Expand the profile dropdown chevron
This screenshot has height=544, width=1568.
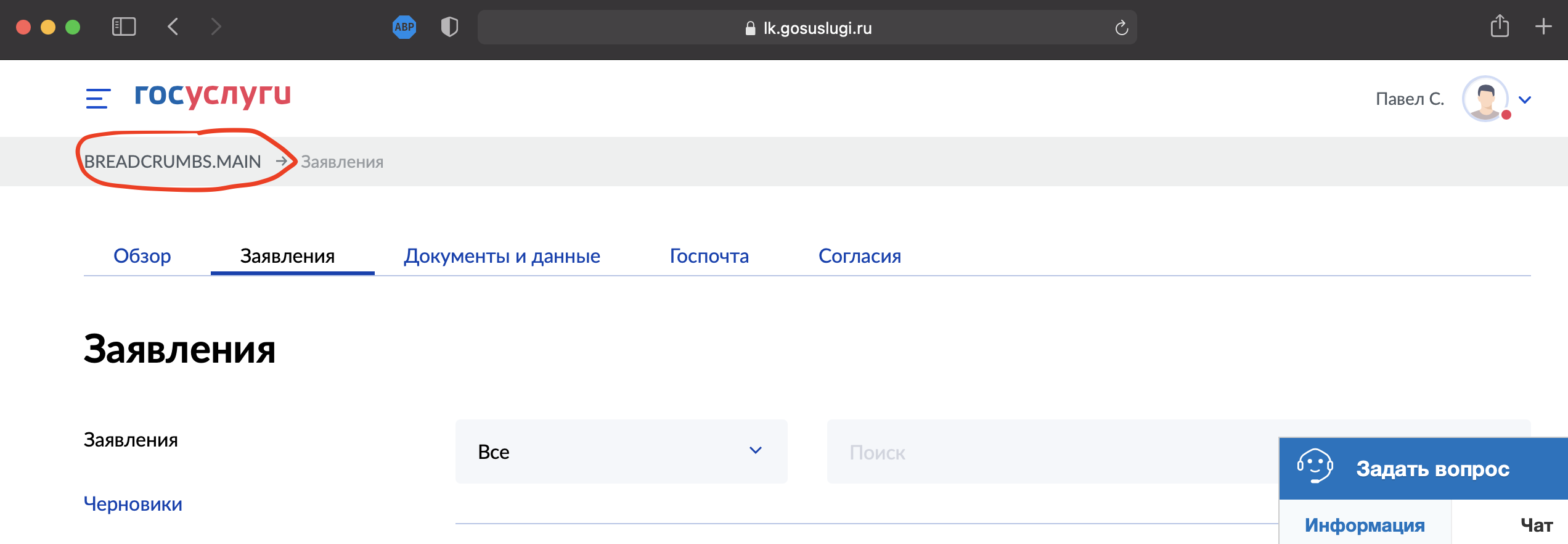point(1525,100)
